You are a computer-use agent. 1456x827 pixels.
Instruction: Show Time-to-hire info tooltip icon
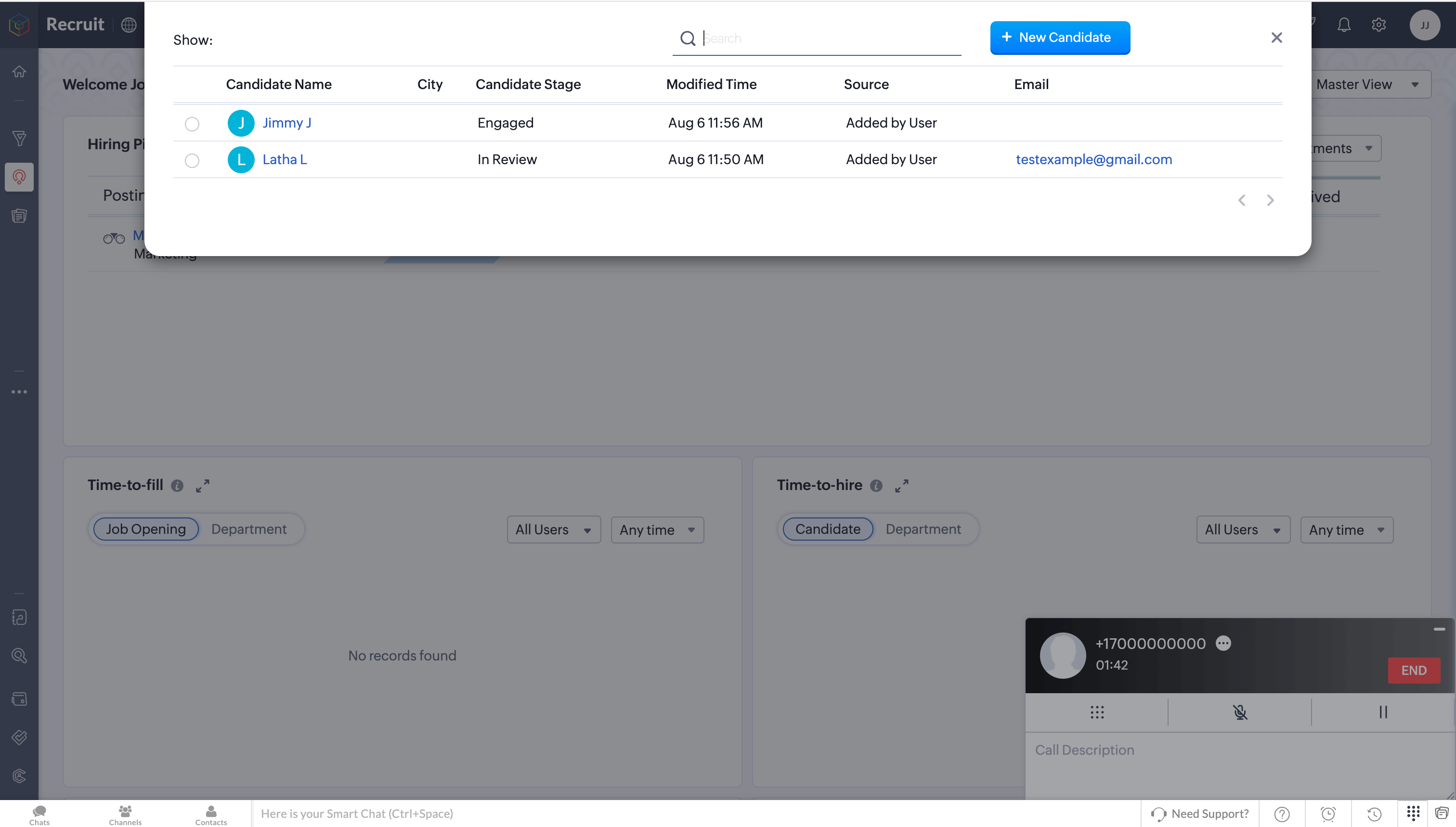coord(876,486)
